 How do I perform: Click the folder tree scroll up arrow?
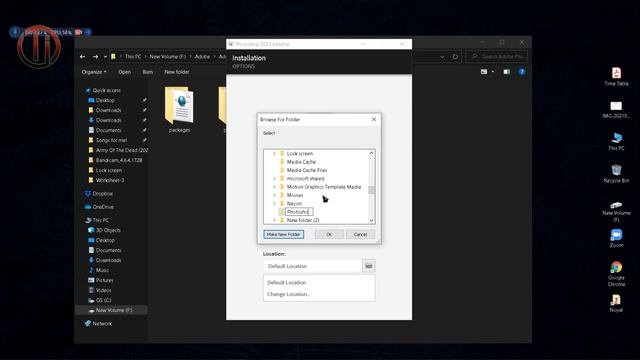point(371,153)
